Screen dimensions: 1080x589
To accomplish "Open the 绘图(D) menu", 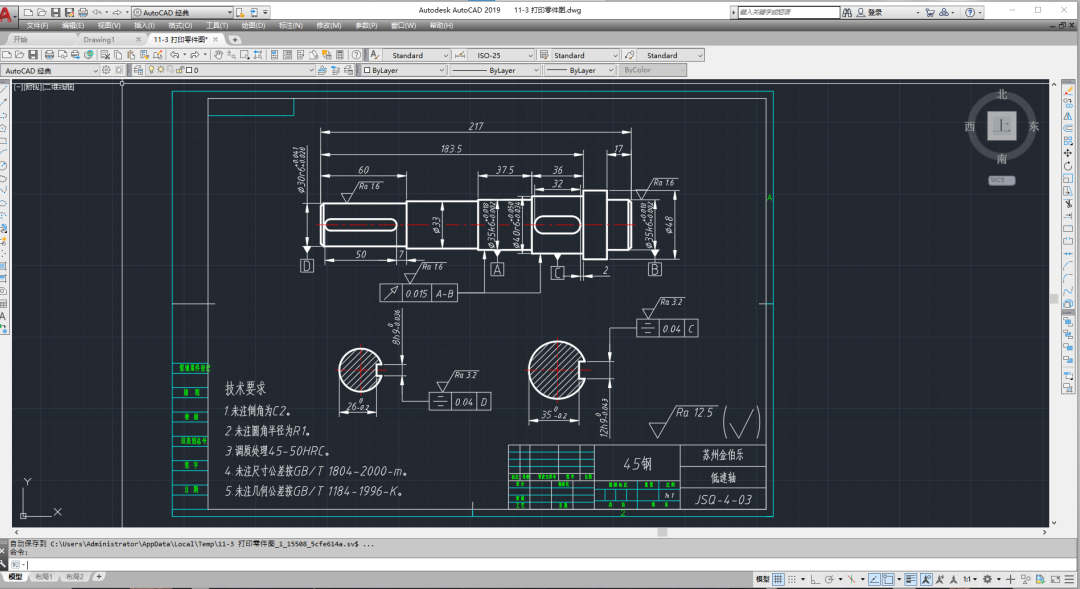I will (253, 25).
